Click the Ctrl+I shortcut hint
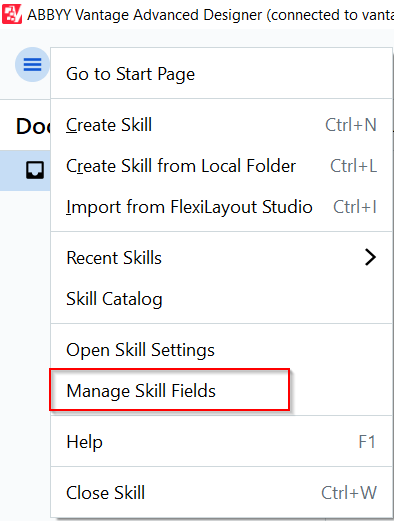394x521 pixels. click(355, 207)
